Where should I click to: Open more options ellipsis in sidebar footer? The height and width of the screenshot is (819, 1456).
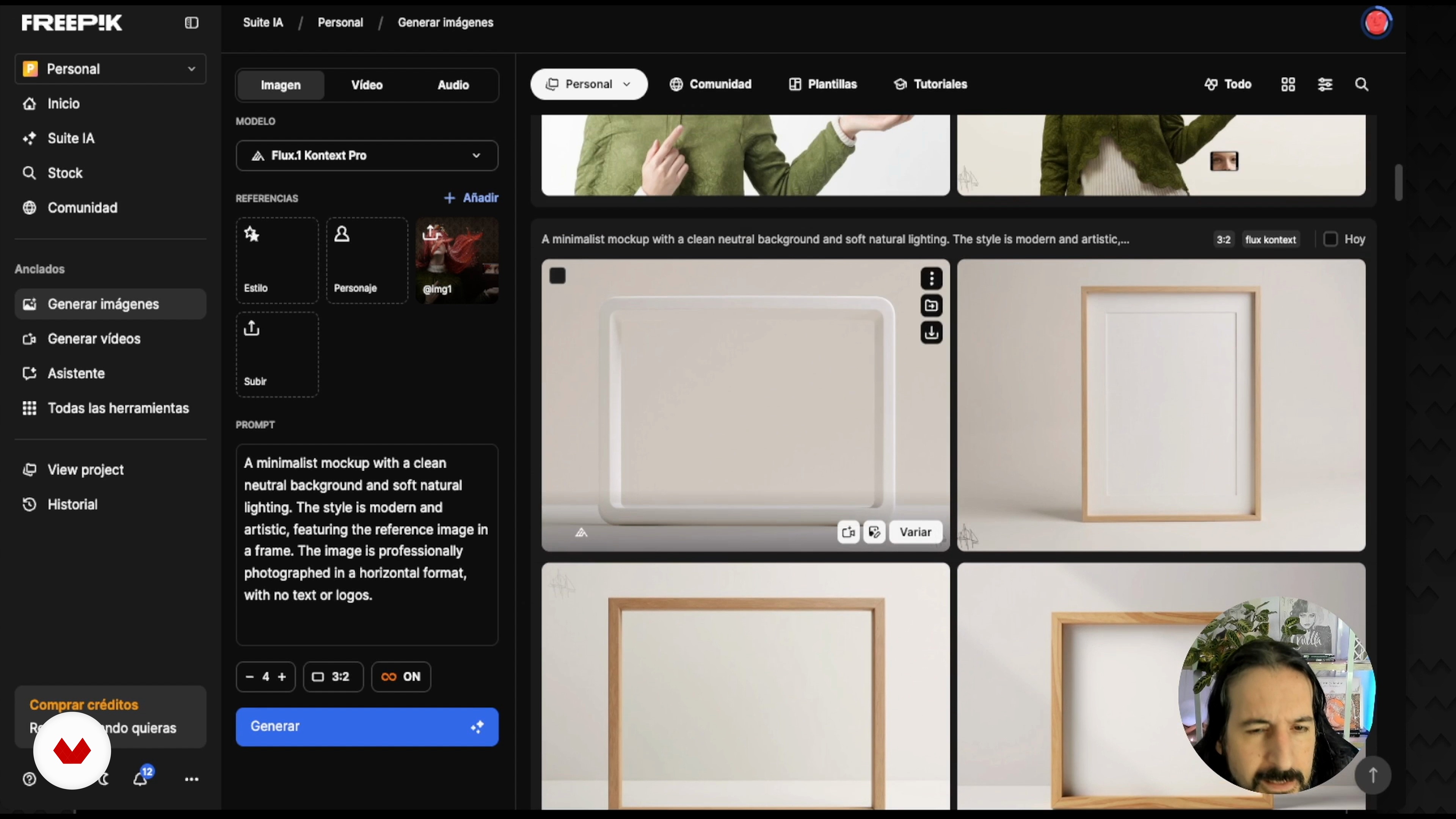pos(191,779)
